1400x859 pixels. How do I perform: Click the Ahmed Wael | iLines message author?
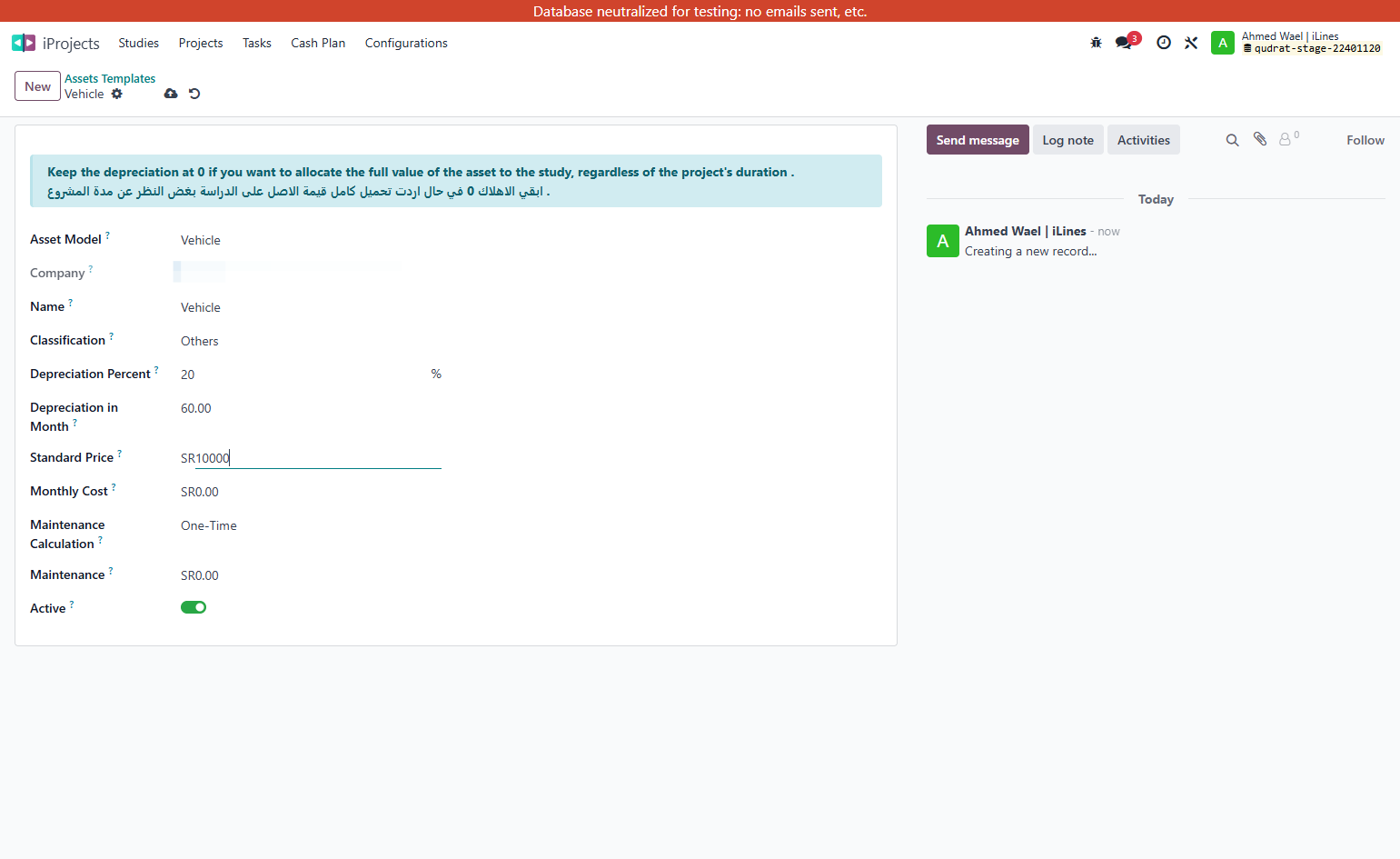tap(1026, 231)
